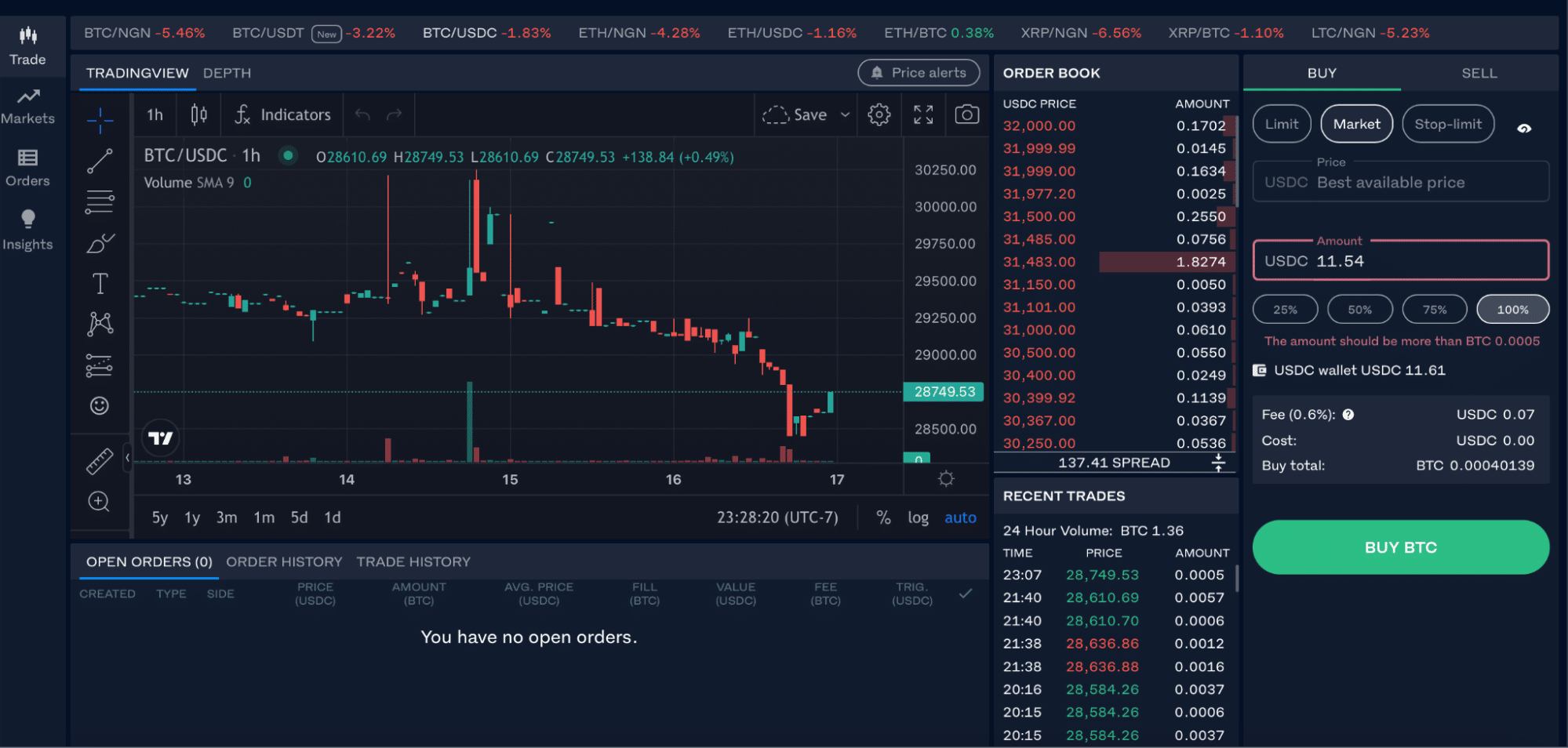This screenshot has height=748, width=1568.
Task: Open Price alerts
Action: (918, 72)
